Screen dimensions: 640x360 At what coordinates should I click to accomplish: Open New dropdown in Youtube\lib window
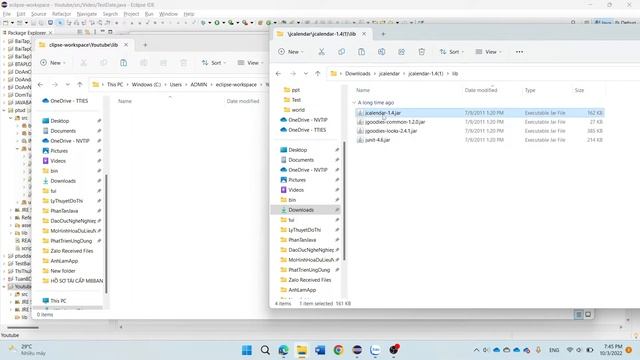pos(53,63)
